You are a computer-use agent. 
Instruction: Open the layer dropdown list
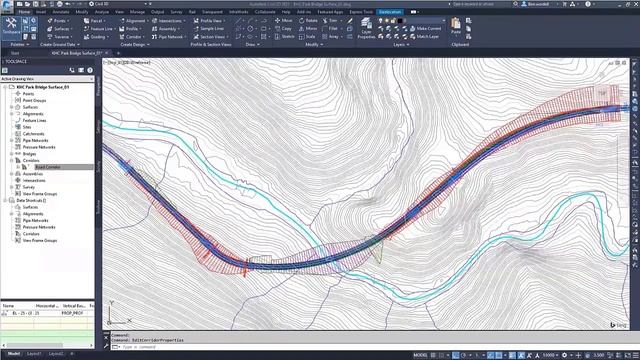pyautogui.click(x=444, y=20)
